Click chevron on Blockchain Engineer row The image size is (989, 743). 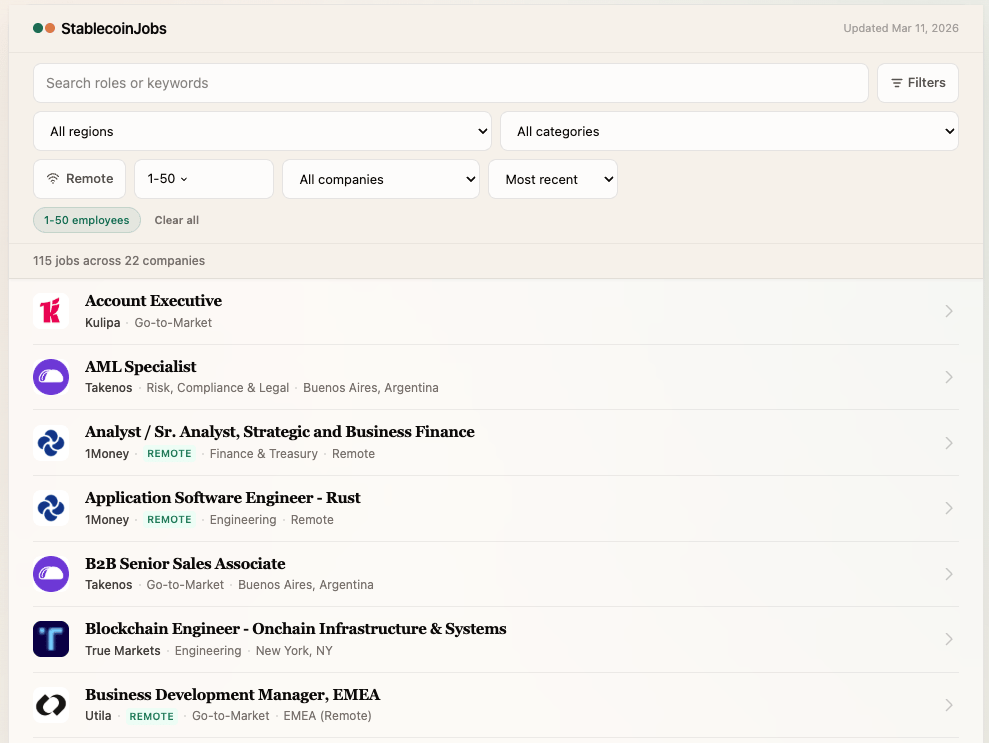point(949,639)
